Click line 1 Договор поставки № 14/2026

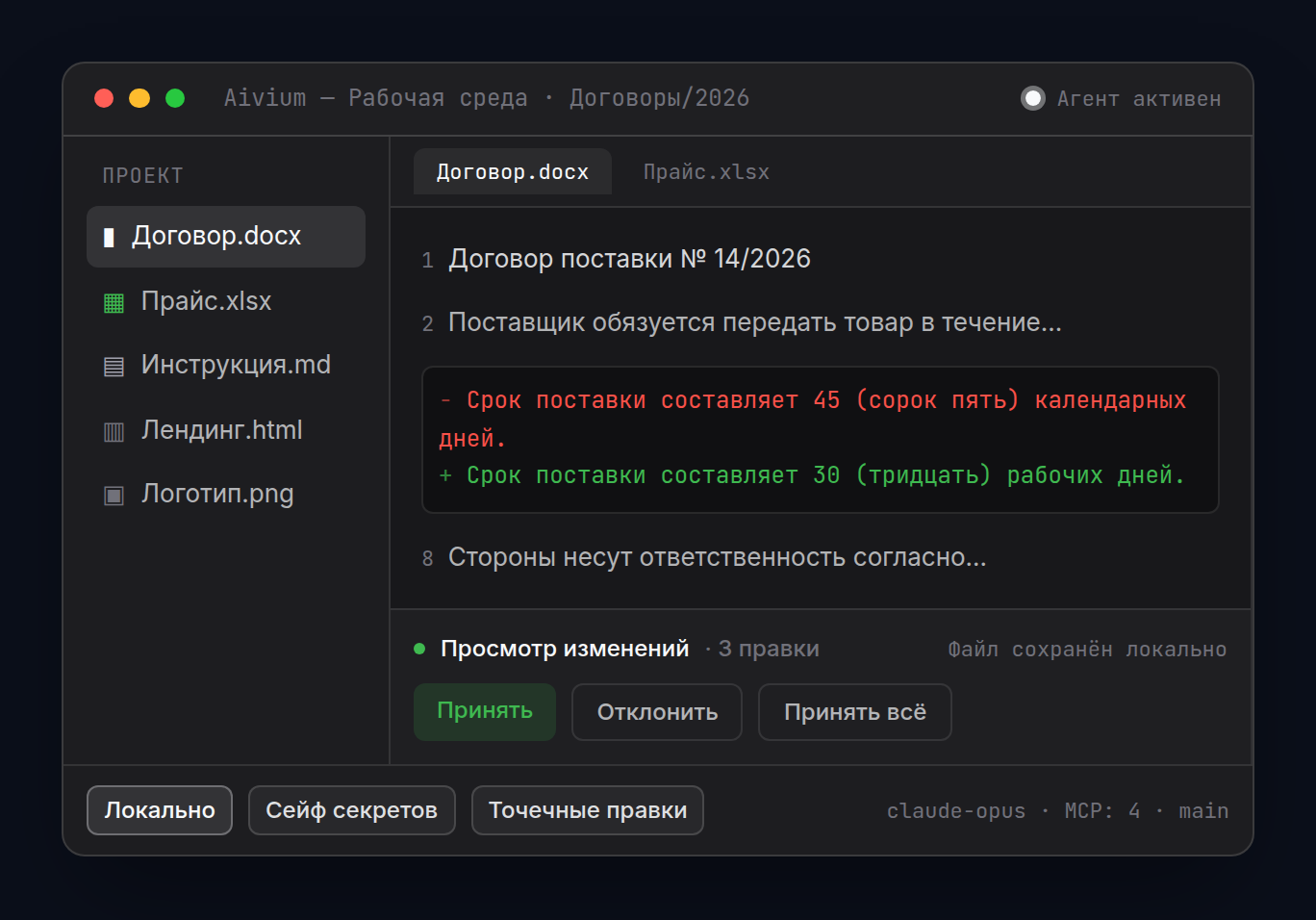tap(617, 259)
